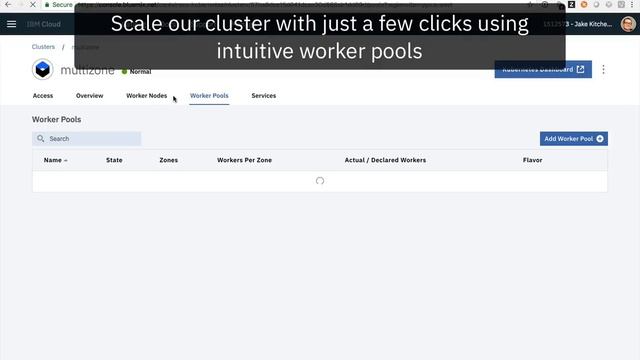Click the Z extension icon in browser toolbar

(571, 4)
